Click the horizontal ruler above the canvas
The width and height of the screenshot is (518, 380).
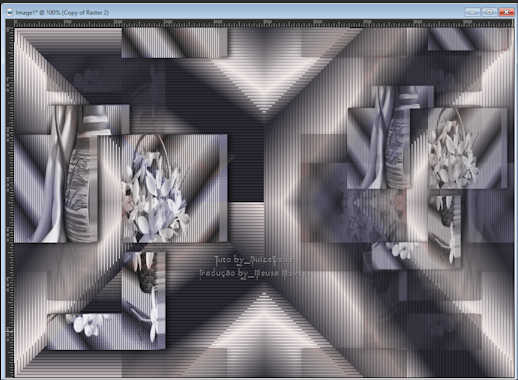(263, 23)
